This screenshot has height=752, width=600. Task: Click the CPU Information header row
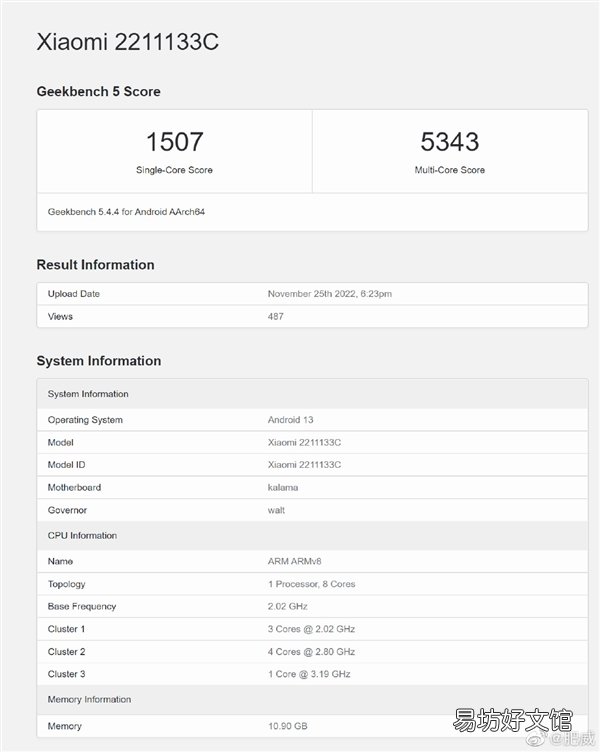pos(313,536)
